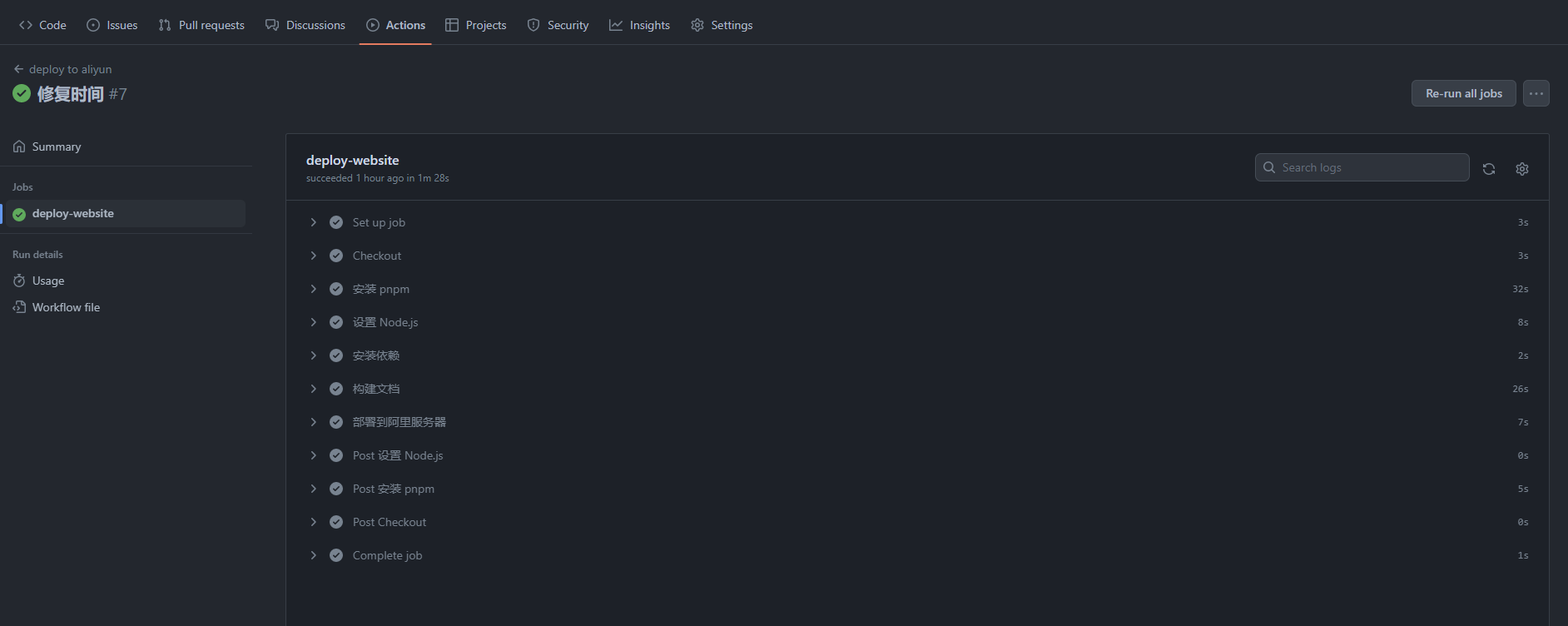Screen dimensions: 1568x626
Task: Click the refresh logs icon
Action: point(1489,169)
